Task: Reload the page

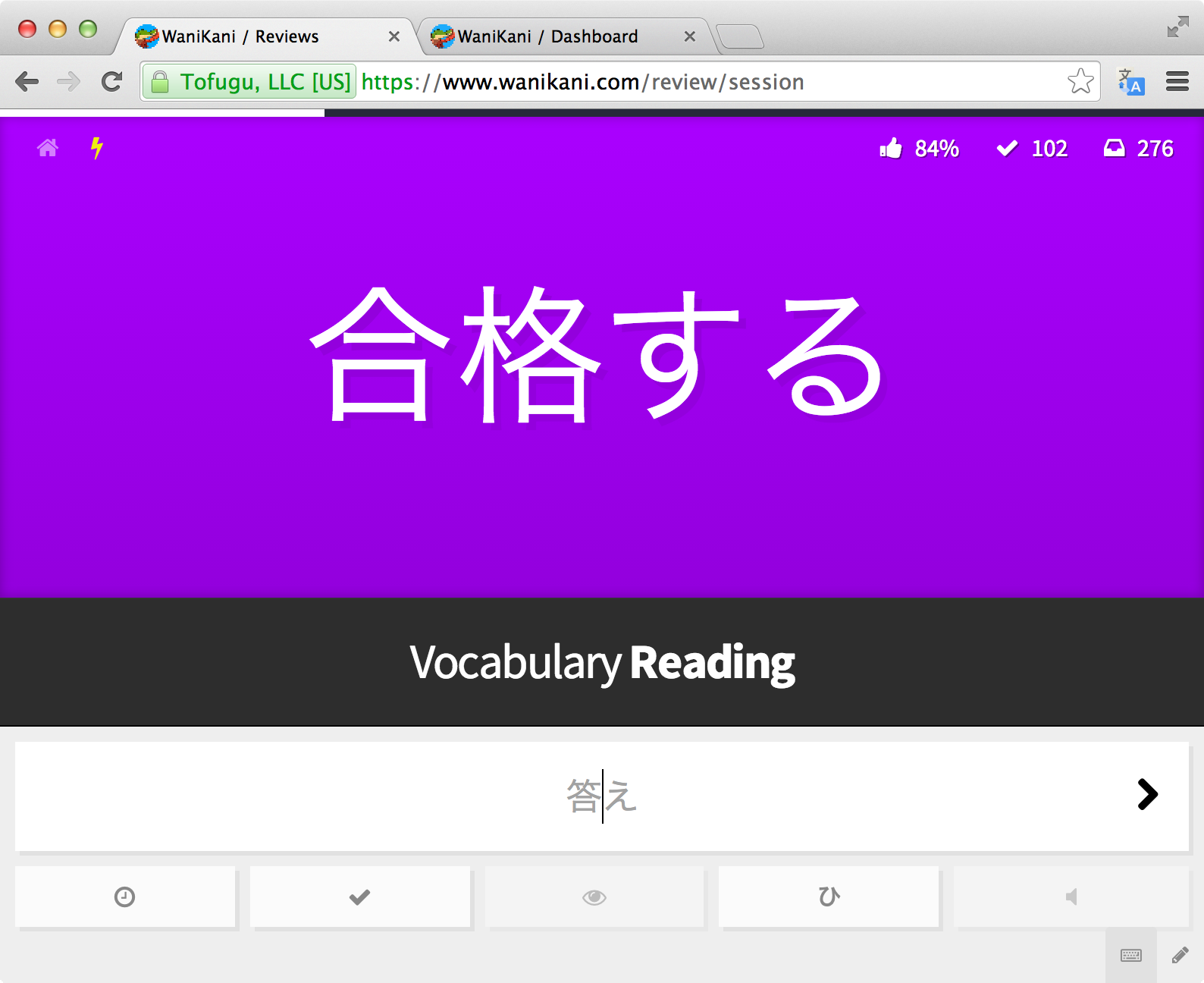Action: point(112,81)
